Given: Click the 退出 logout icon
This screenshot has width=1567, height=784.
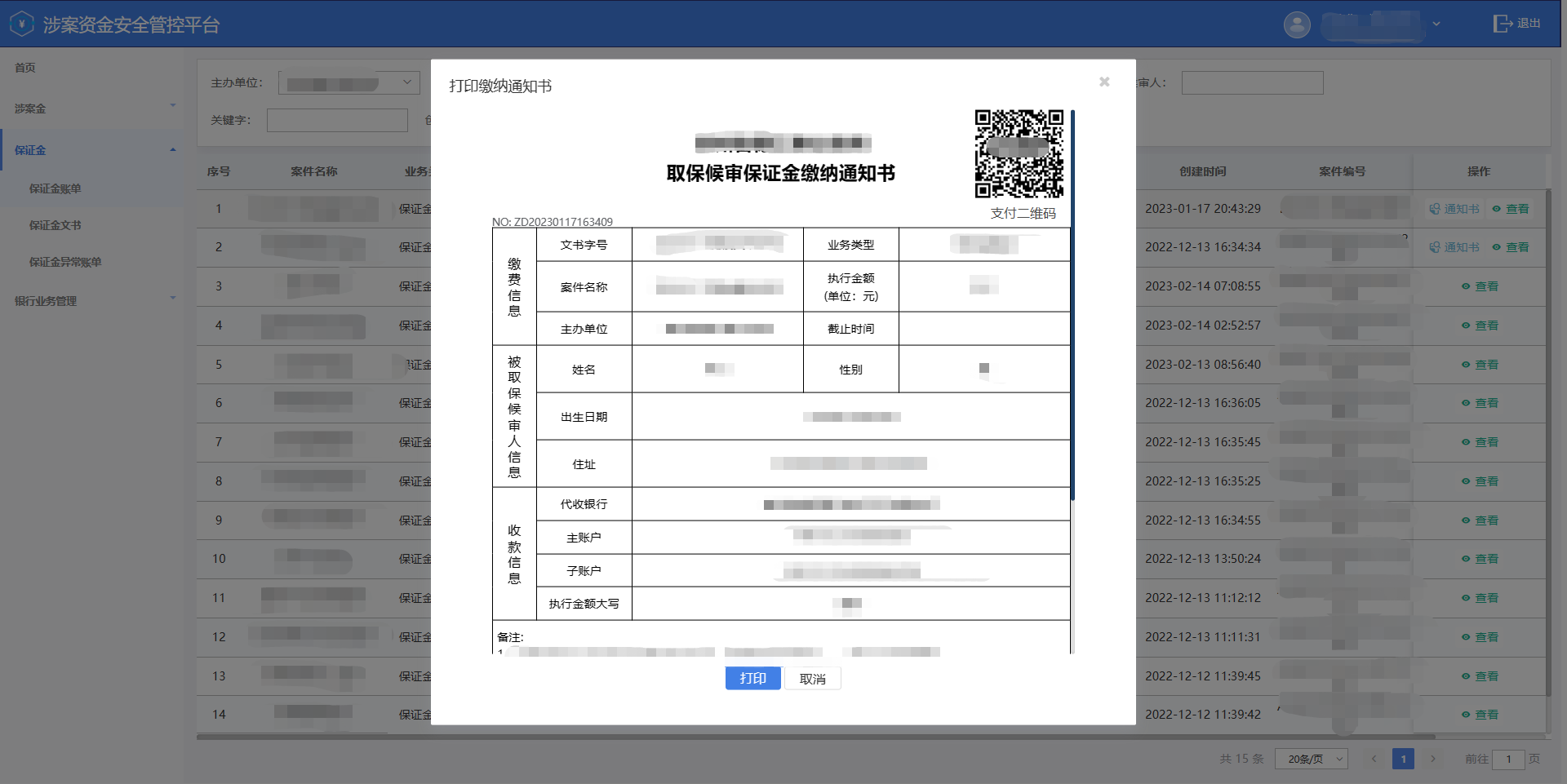Looking at the screenshot, I should coord(1503,23).
